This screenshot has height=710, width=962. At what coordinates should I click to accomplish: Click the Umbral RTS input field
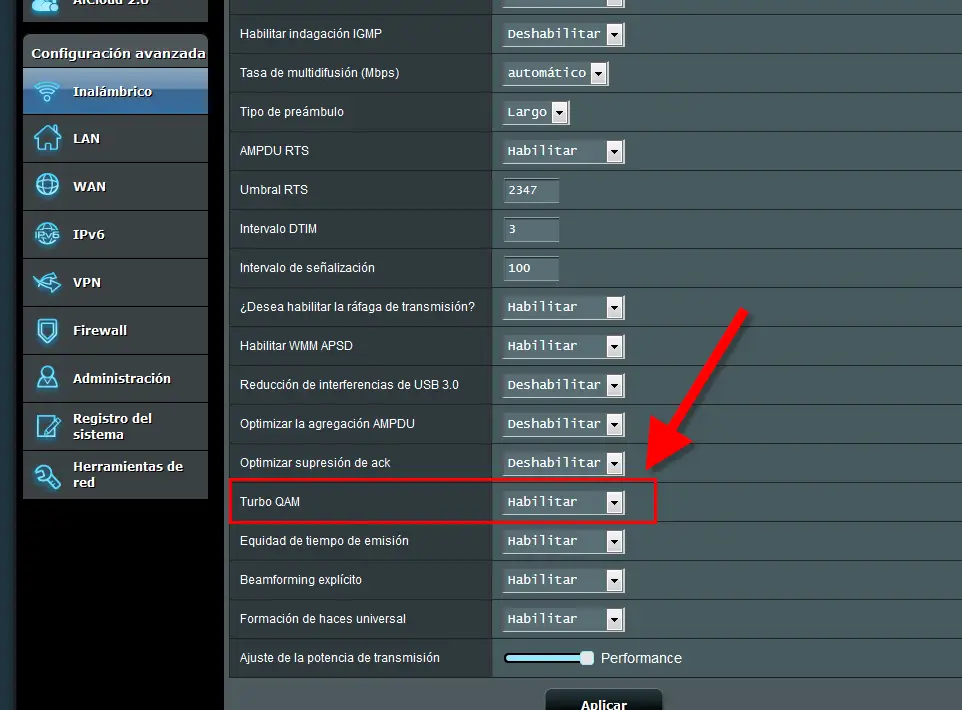click(531, 190)
